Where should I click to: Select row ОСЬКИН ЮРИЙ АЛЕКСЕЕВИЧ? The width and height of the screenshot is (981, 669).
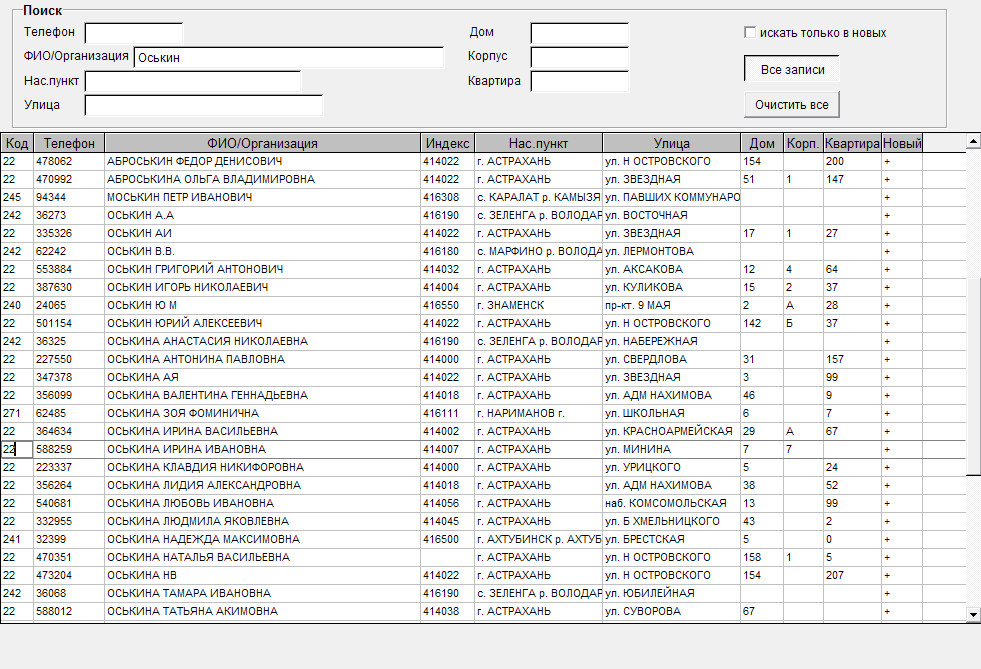tap(483, 324)
